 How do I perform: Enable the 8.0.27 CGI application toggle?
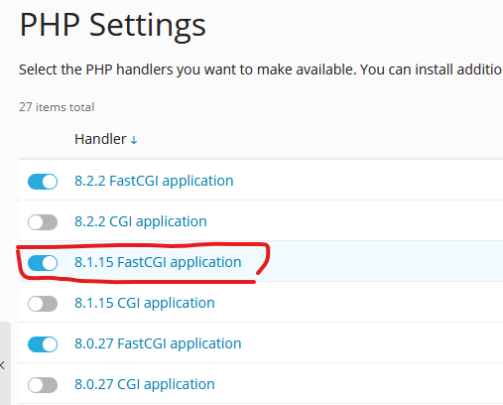[x=43, y=385]
